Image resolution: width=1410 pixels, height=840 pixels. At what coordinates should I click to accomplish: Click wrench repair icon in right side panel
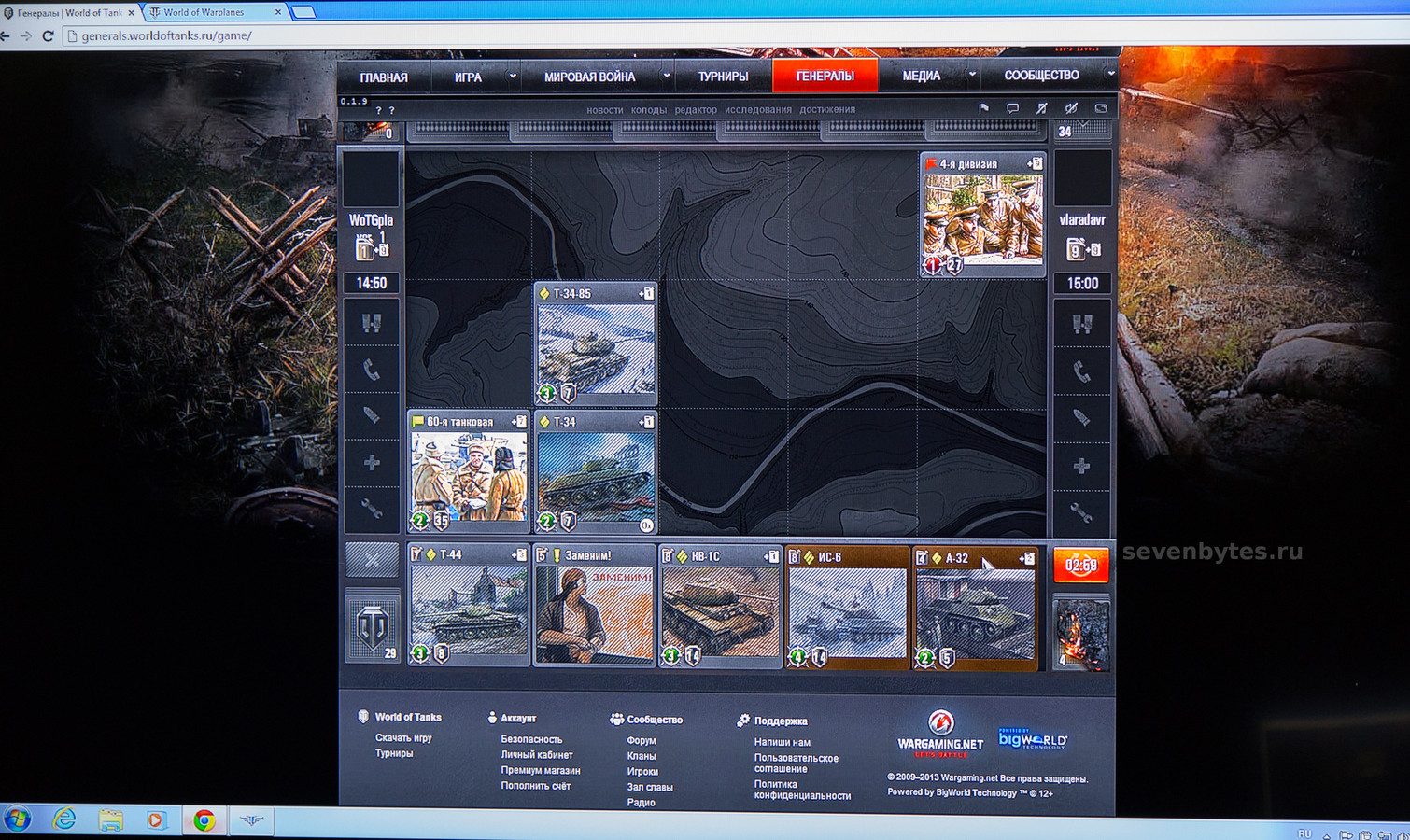click(1081, 512)
